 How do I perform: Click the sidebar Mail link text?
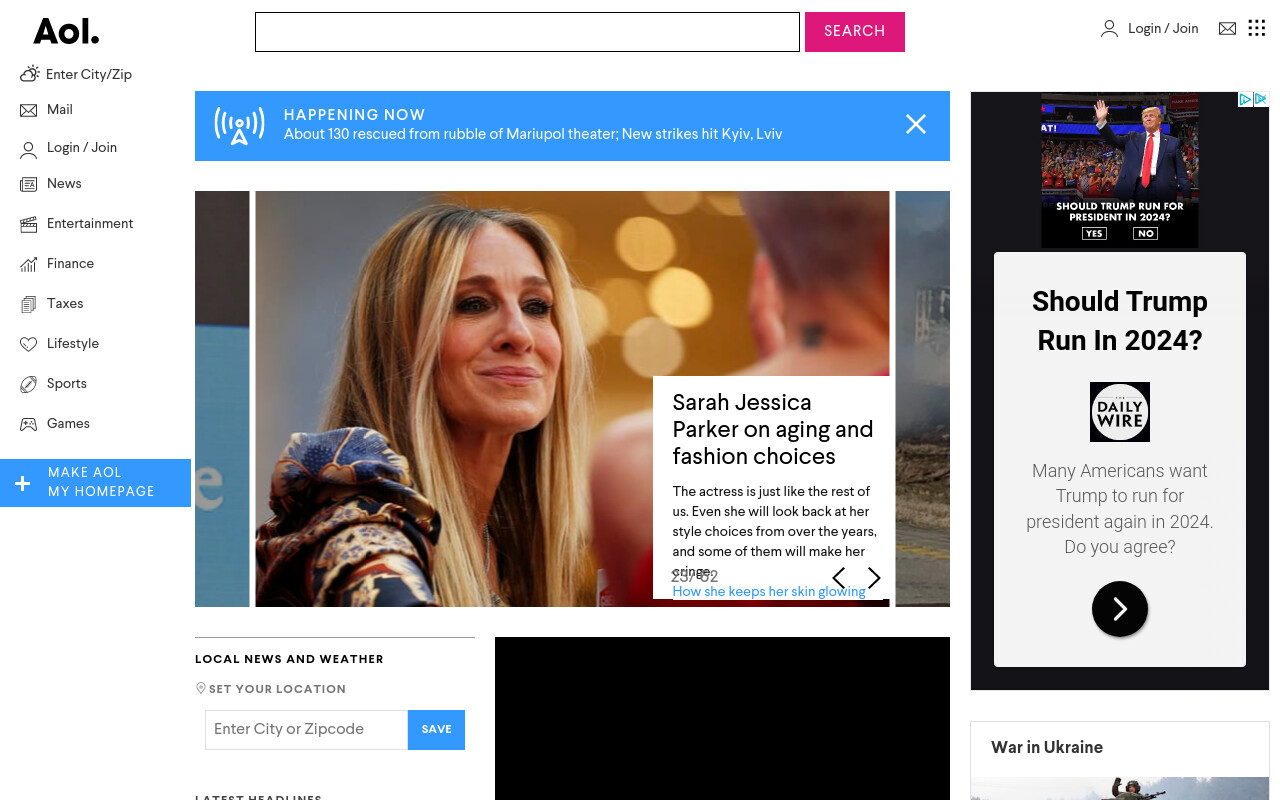60,110
